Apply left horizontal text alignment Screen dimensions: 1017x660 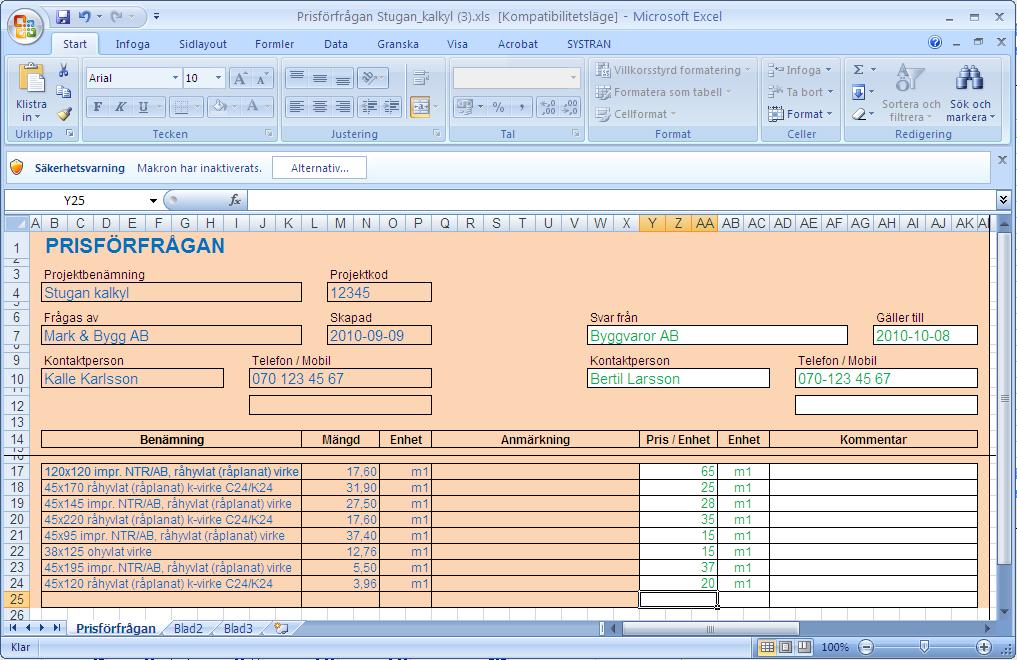click(296, 107)
